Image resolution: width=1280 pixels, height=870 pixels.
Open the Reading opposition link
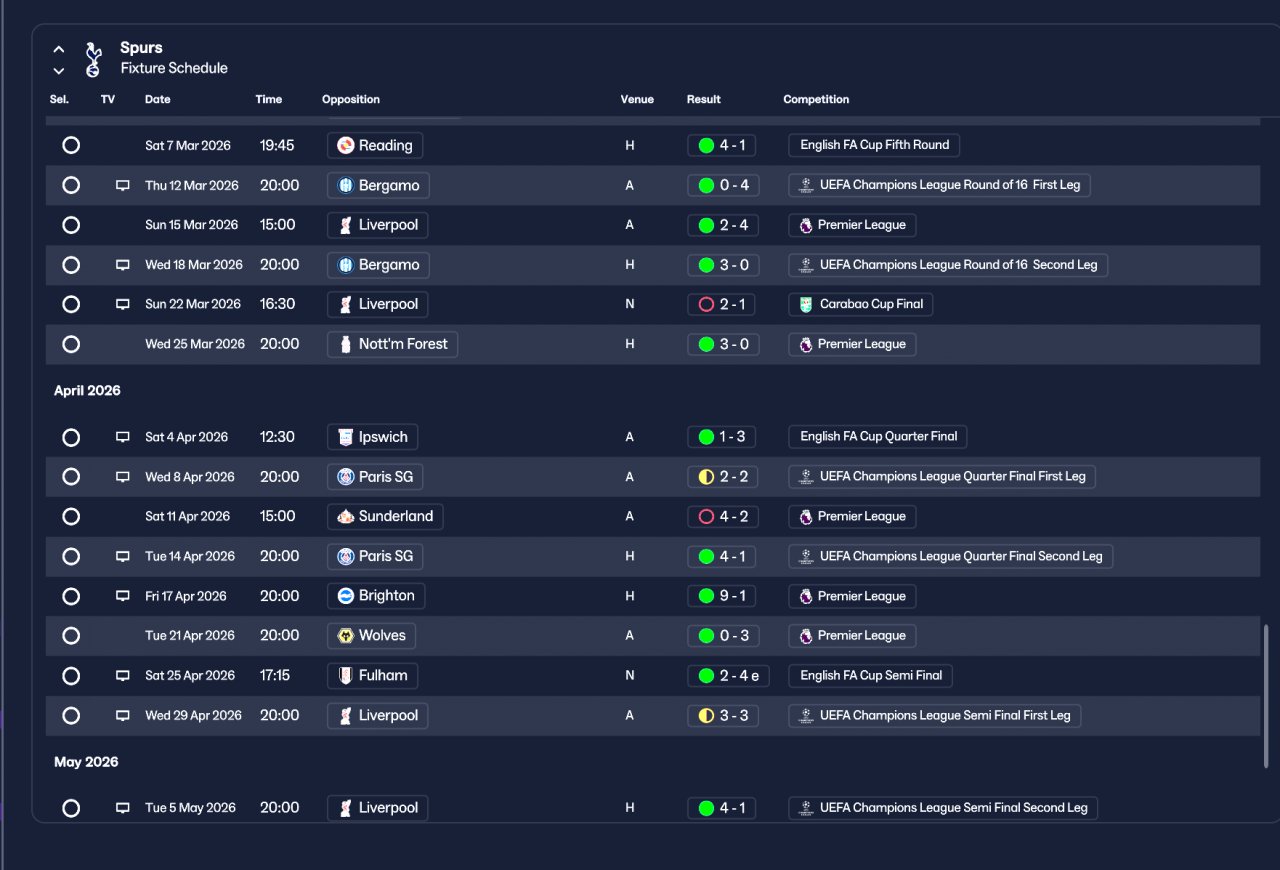tap(375, 145)
